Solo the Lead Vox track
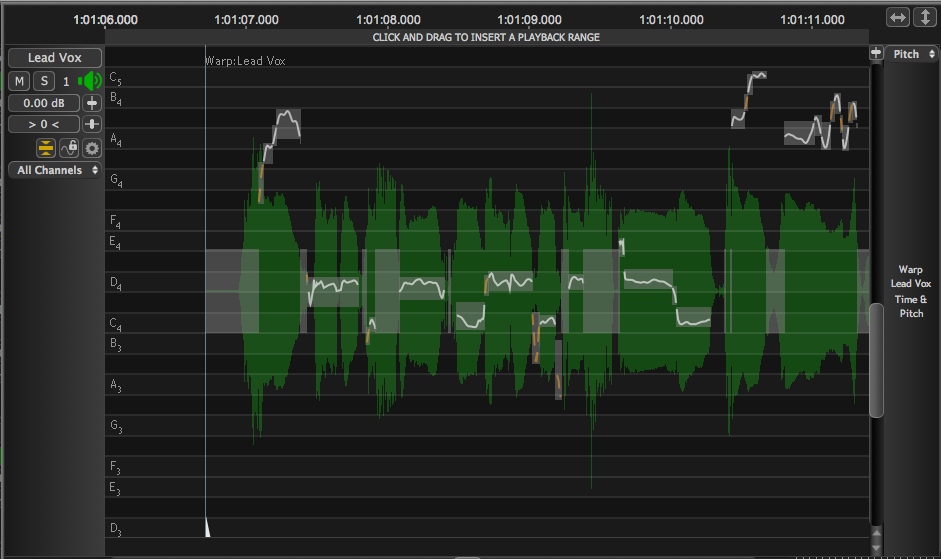This screenshot has width=941, height=559. [44, 81]
